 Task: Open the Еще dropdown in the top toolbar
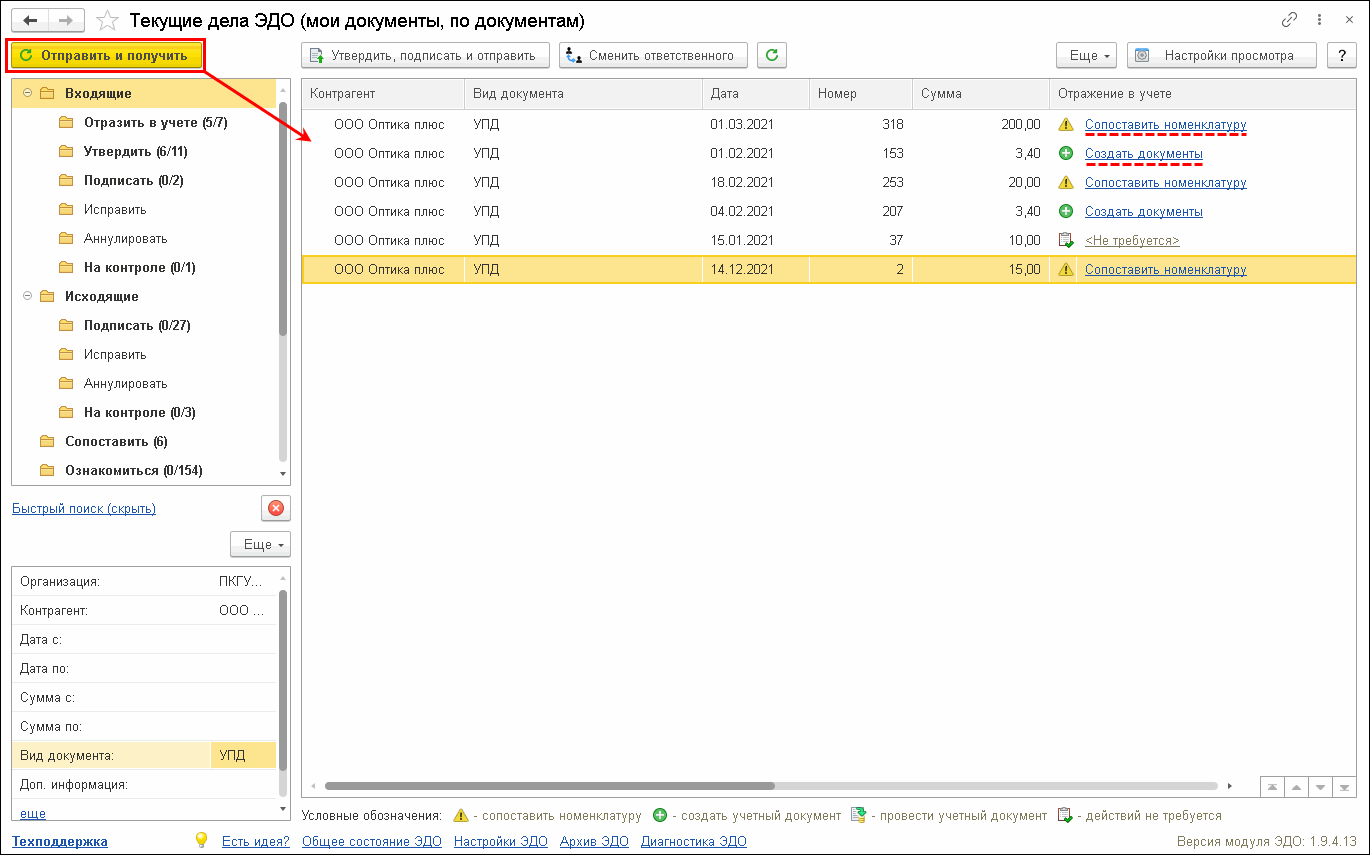point(1086,56)
